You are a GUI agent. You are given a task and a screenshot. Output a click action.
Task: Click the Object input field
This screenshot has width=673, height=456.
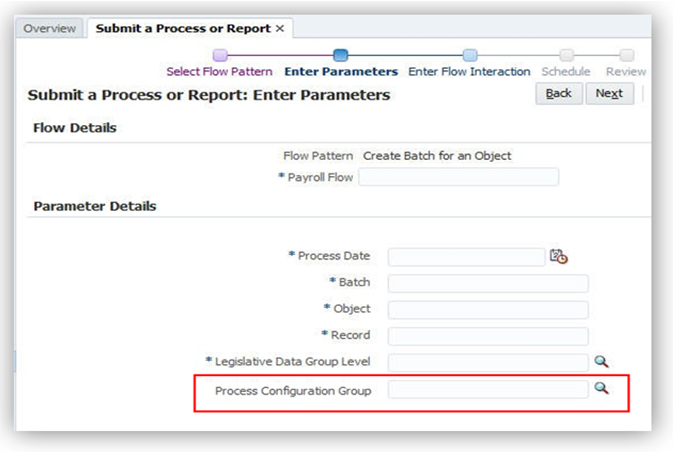pos(488,309)
